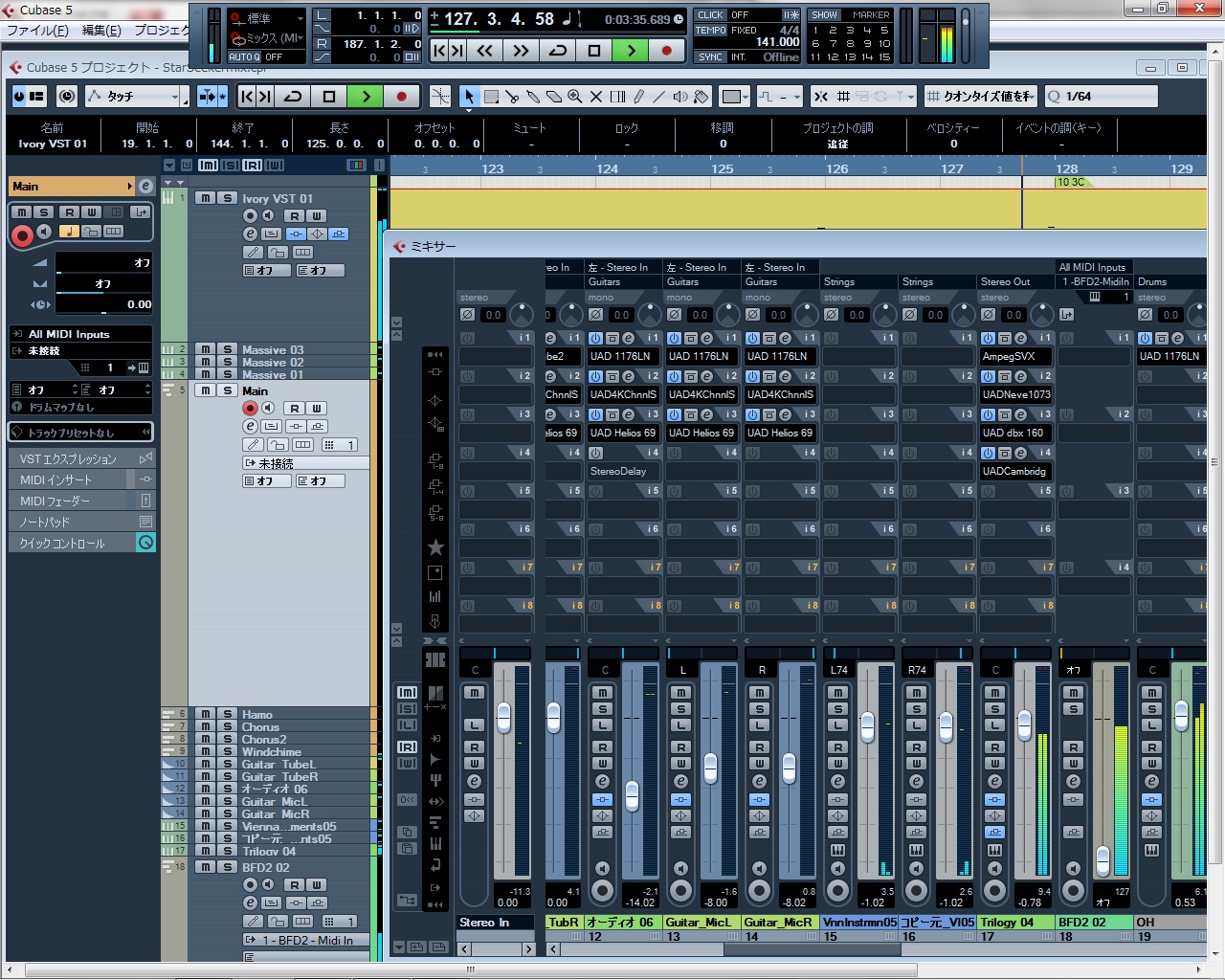
Task: Select the Line tool
Action: (x=659, y=97)
